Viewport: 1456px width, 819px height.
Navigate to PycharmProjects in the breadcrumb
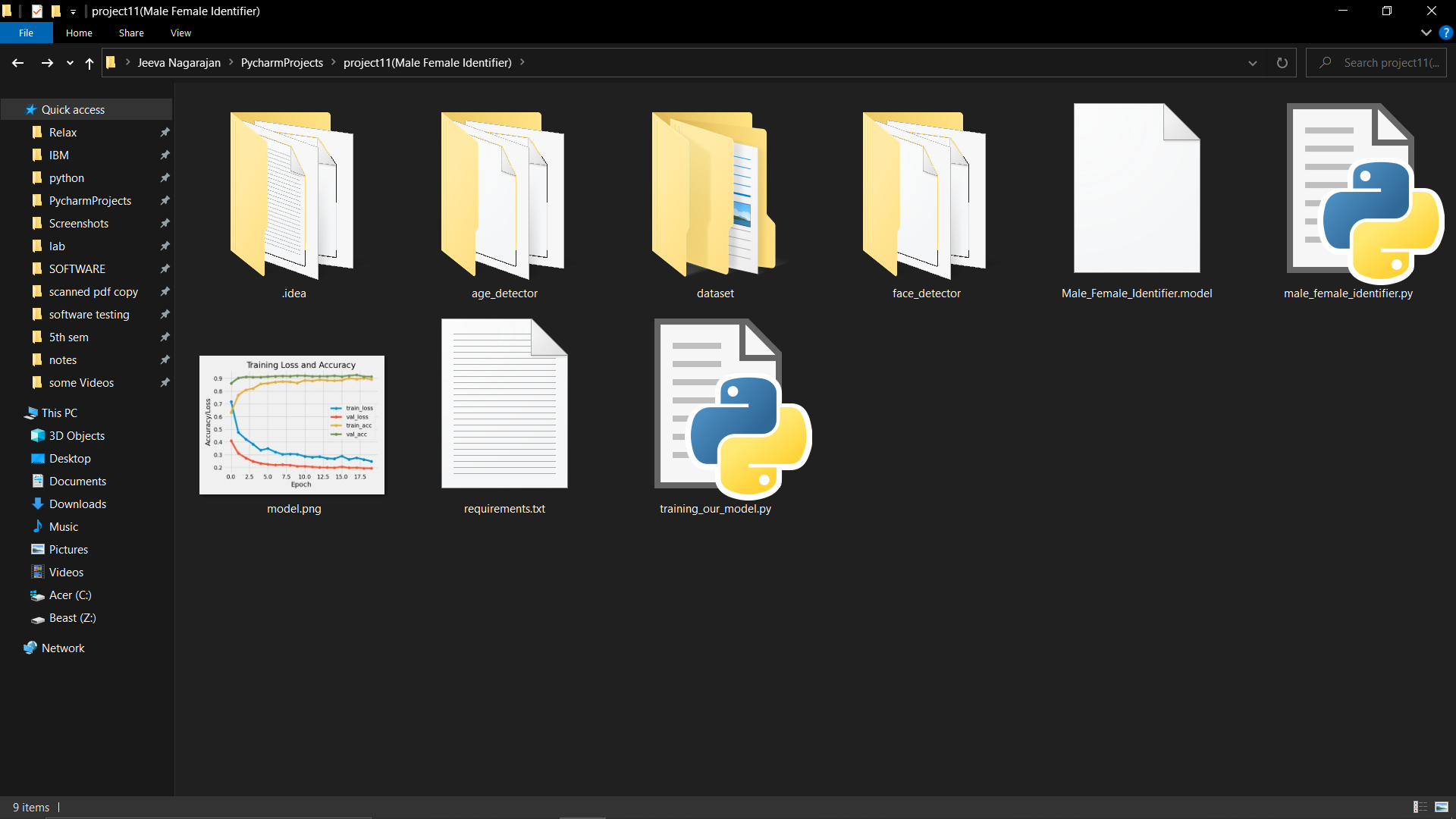coord(281,63)
